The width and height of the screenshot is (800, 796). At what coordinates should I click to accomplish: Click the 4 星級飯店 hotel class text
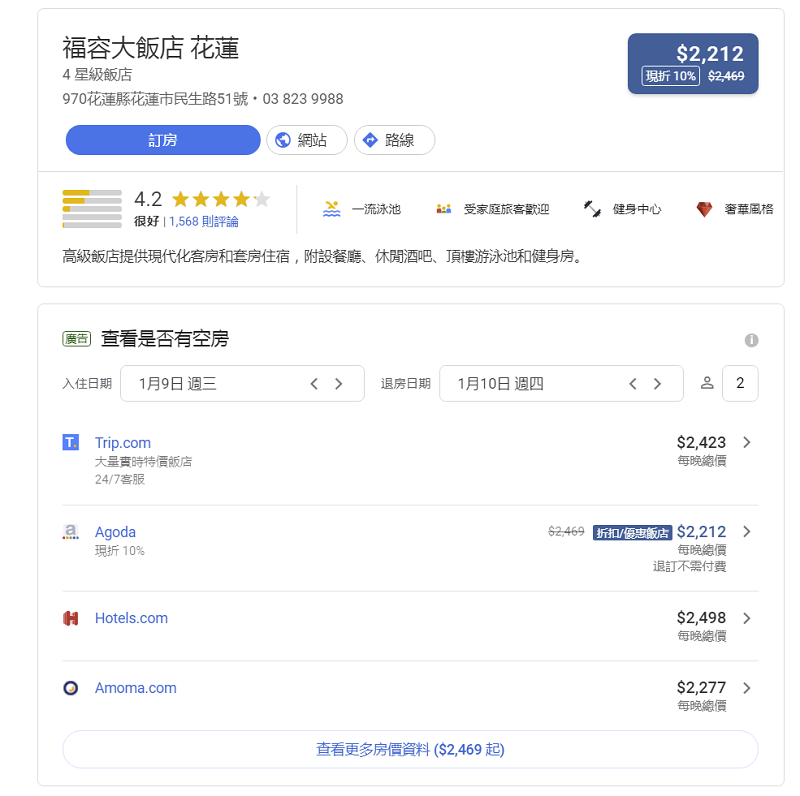tap(97, 74)
